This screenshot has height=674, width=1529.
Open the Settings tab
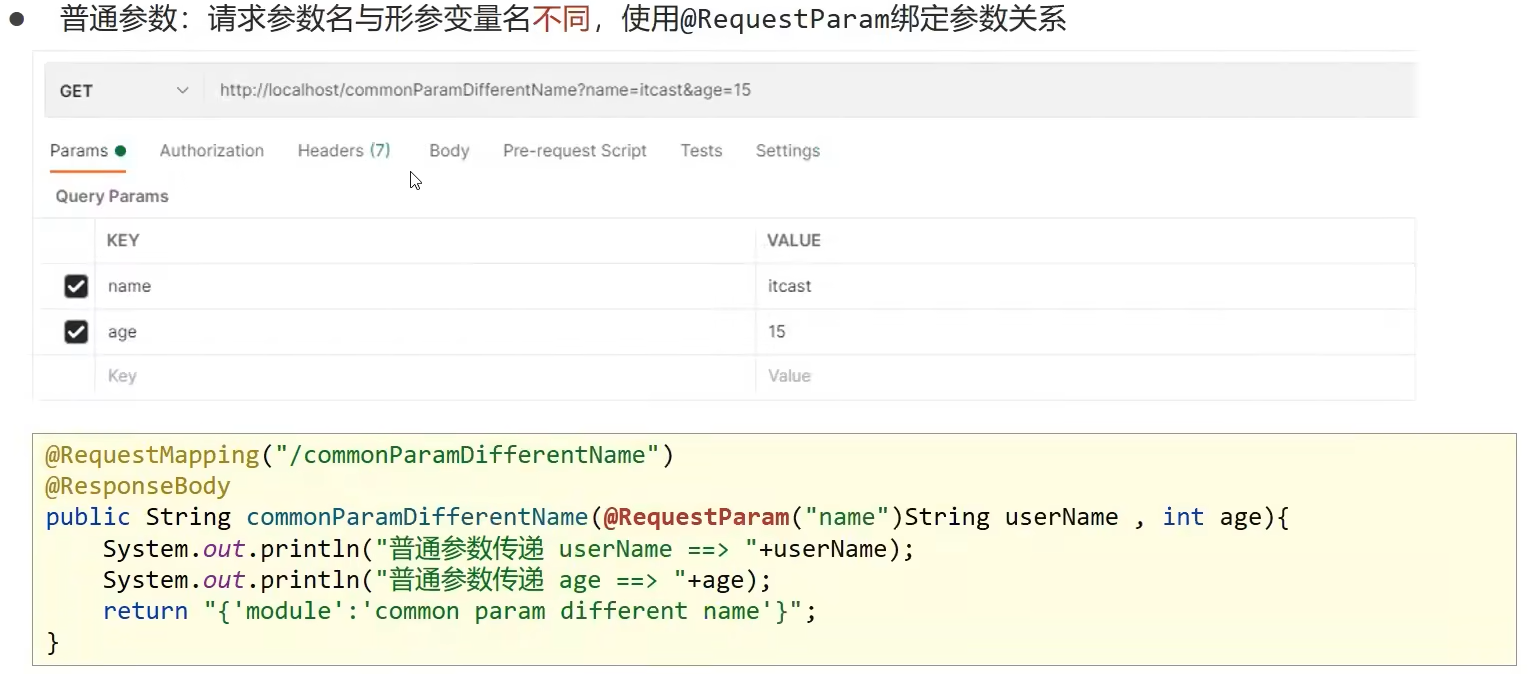[x=788, y=151]
